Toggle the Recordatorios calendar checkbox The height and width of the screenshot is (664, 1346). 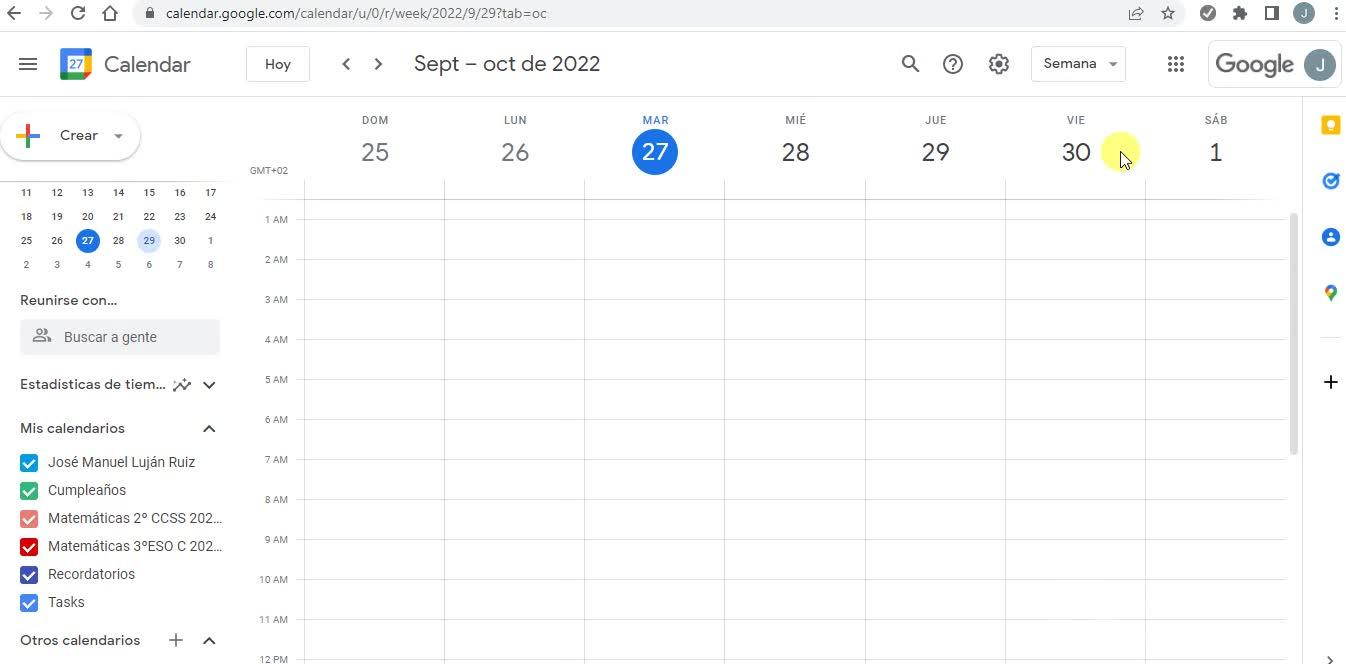(x=29, y=575)
